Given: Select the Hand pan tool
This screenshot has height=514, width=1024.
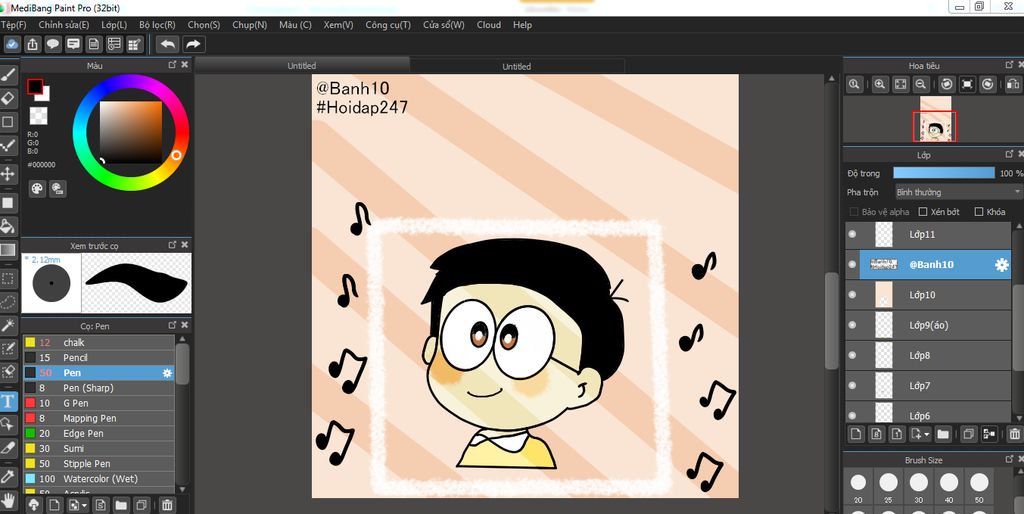Looking at the screenshot, I should [8, 501].
